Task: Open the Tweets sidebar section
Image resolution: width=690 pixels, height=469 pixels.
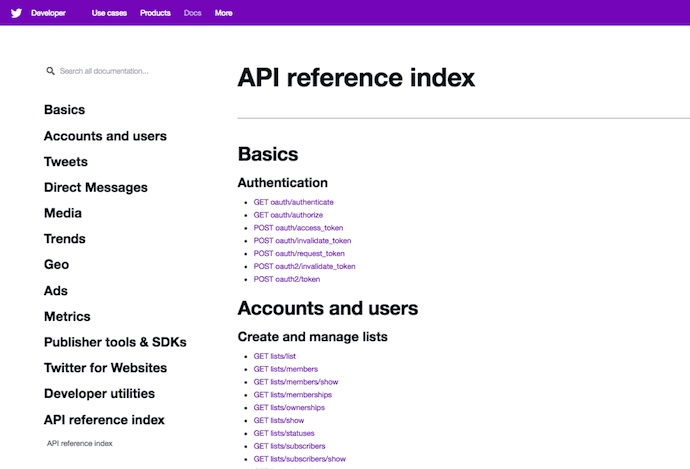Action: coord(65,162)
